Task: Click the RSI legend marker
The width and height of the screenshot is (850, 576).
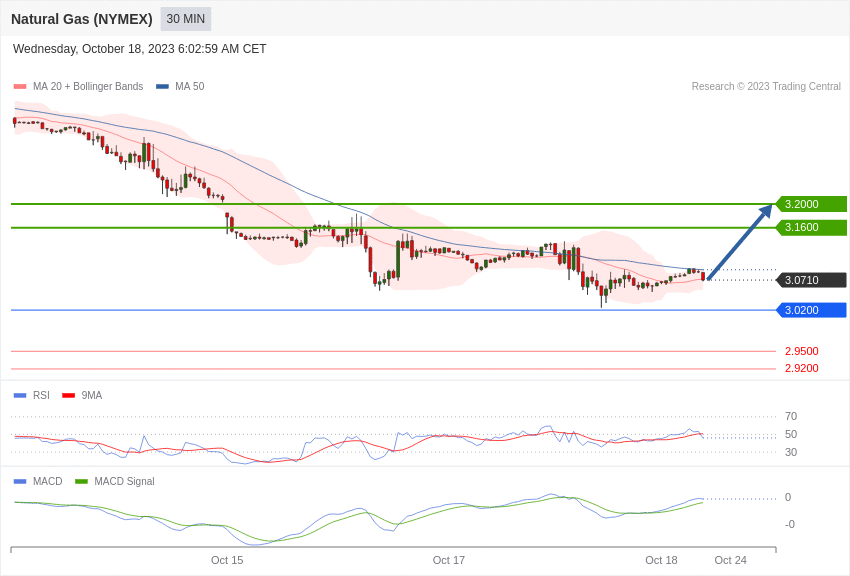Action: coord(20,396)
